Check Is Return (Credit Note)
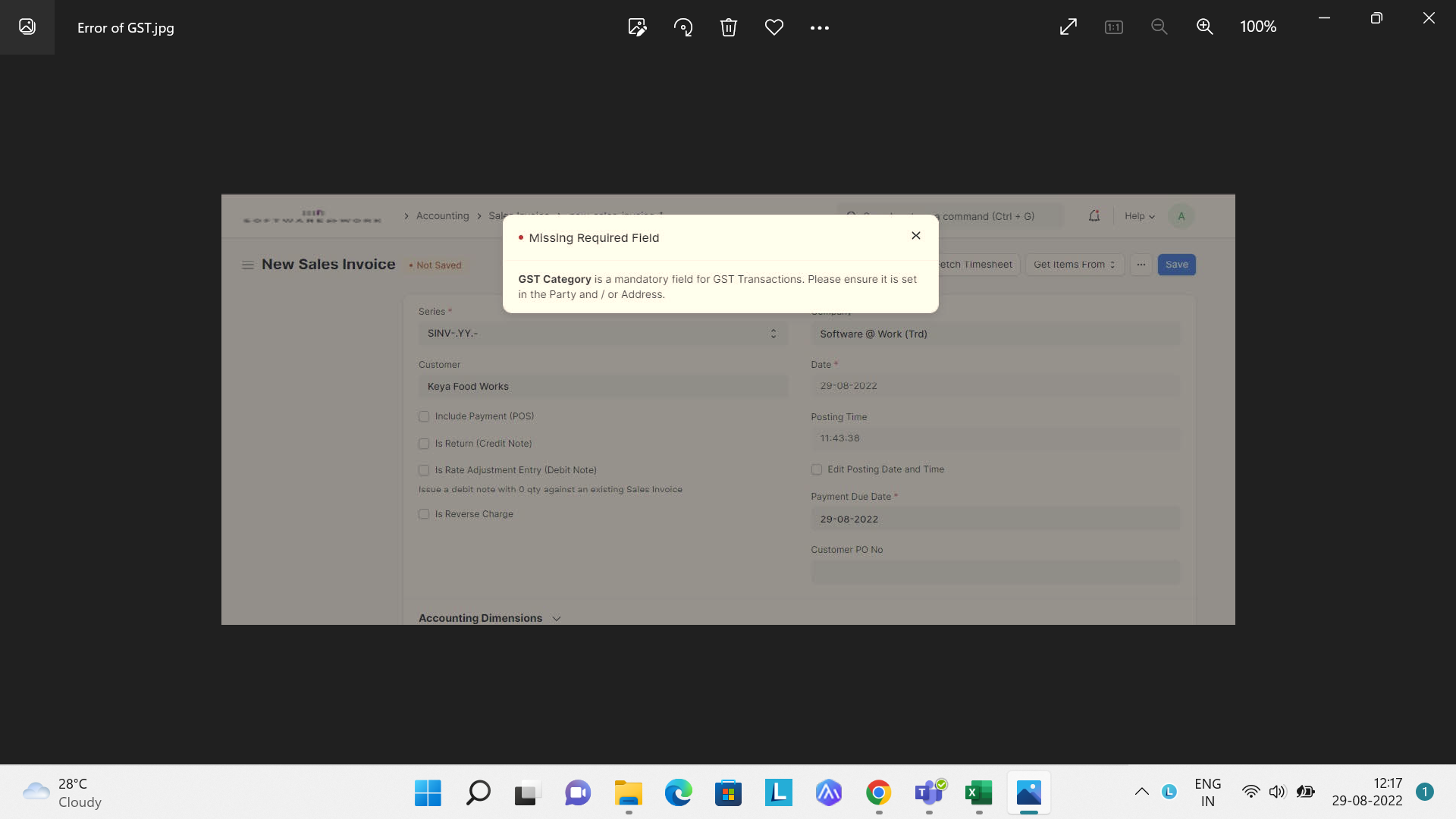The image size is (1456, 819). click(x=424, y=444)
